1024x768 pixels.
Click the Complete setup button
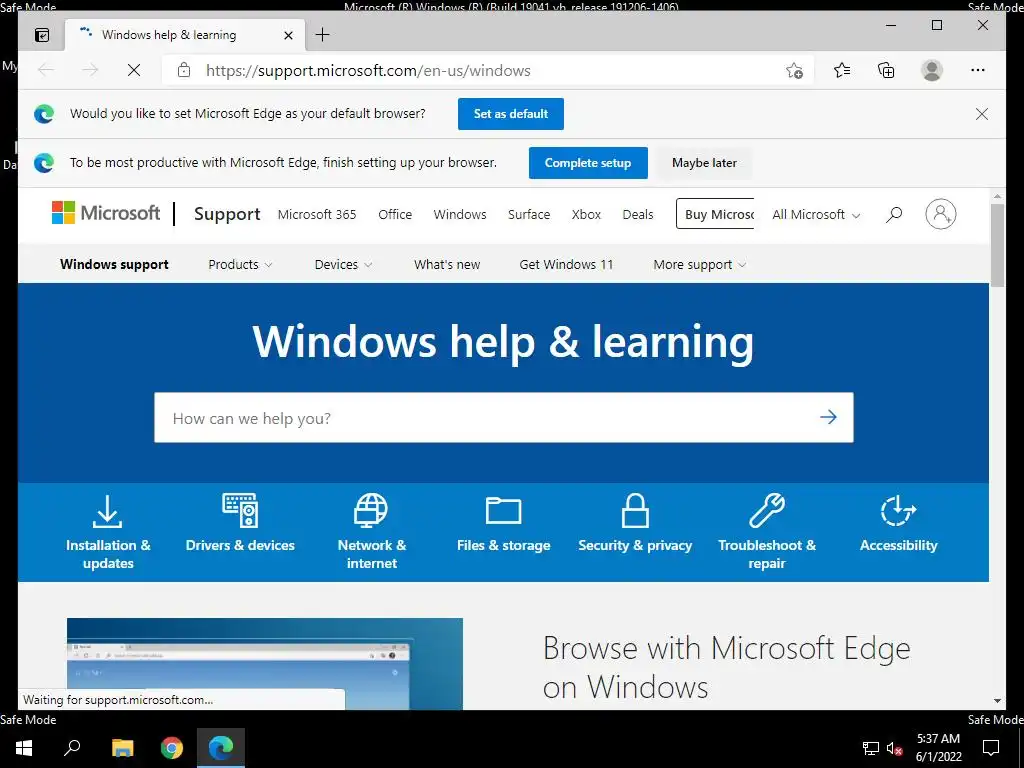[x=588, y=163]
